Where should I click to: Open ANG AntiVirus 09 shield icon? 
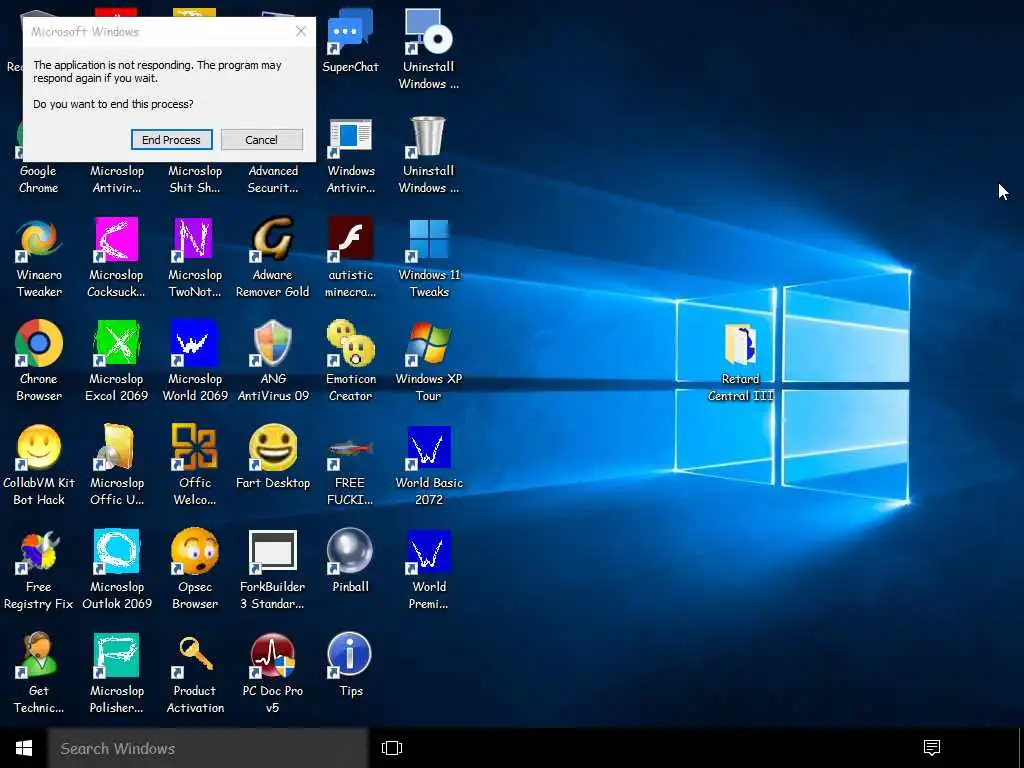pos(273,361)
